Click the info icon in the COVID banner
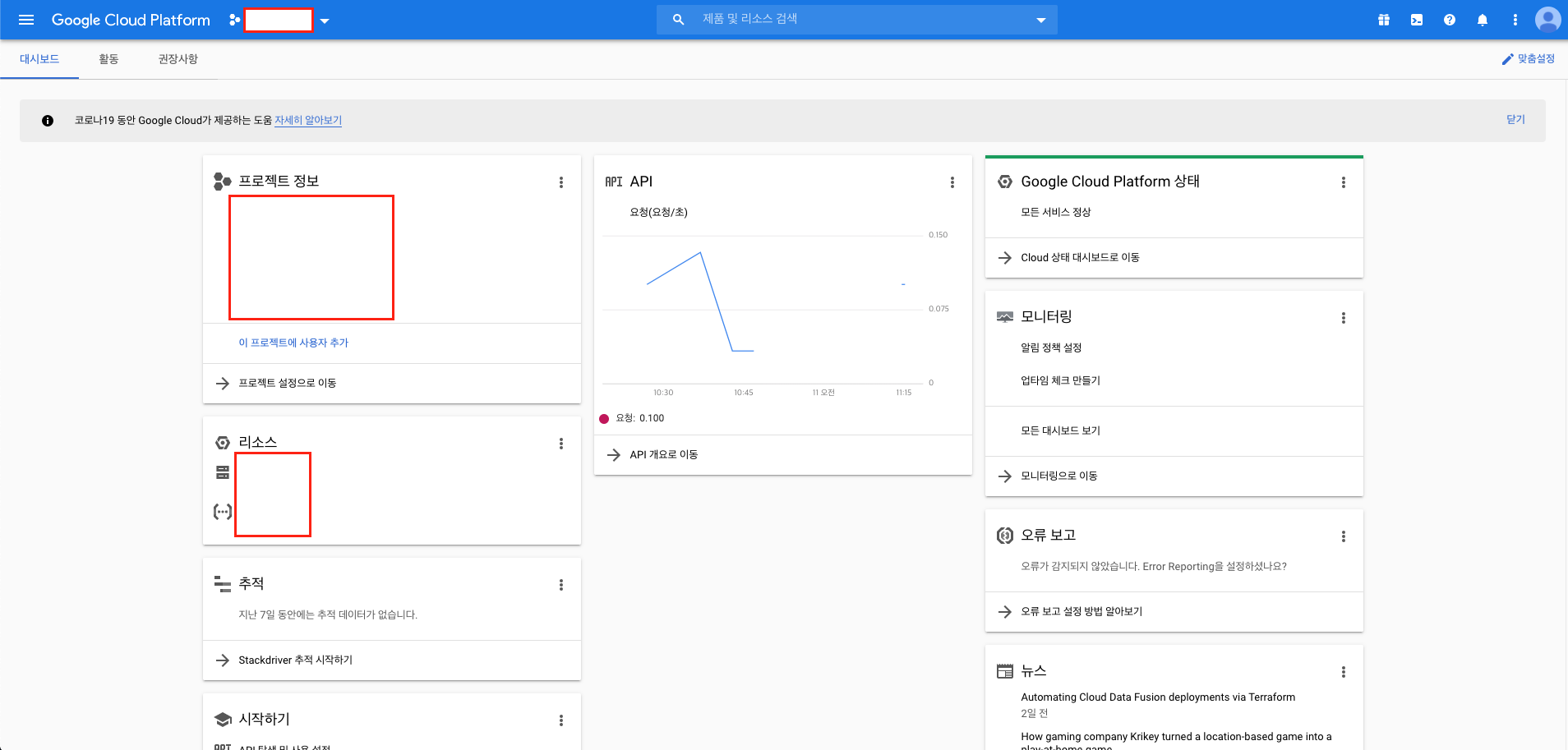 point(48,121)
